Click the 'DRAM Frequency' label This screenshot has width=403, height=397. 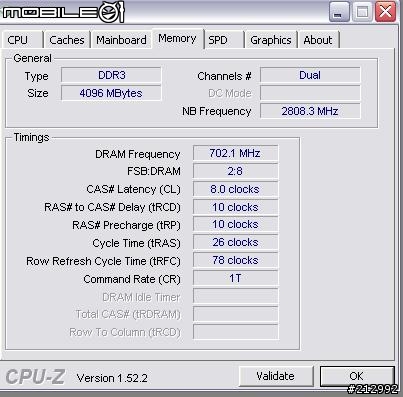138,154
